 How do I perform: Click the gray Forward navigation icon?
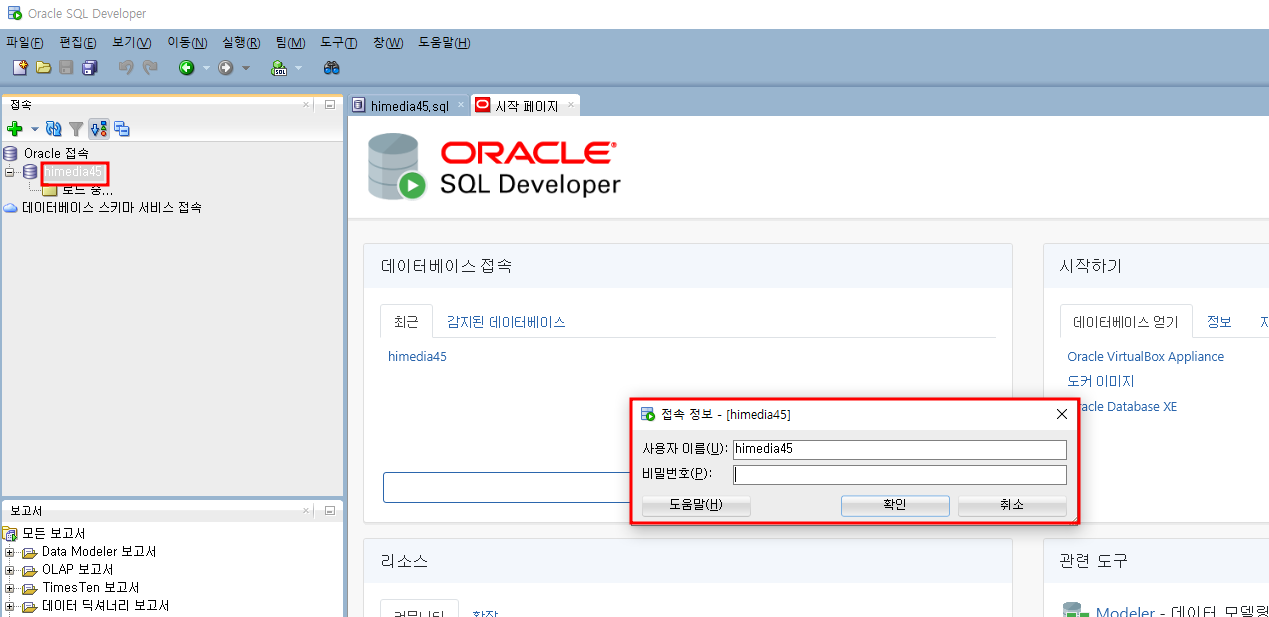point(225,68)
